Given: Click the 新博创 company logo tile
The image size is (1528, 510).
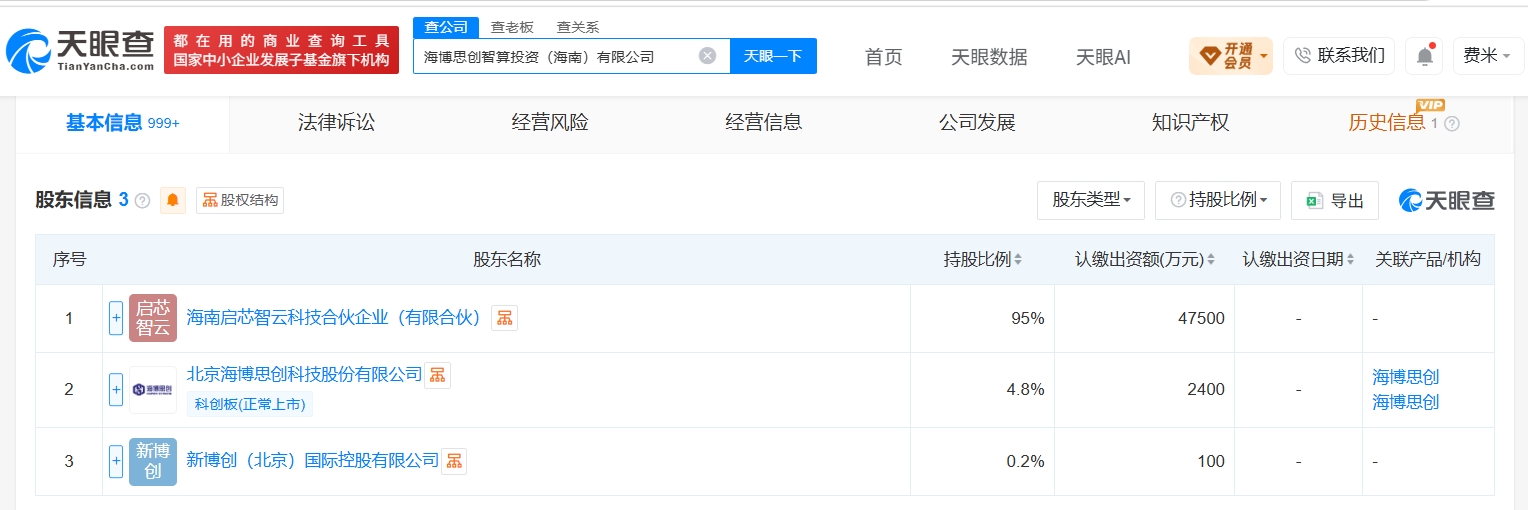Looking at the screenshot, I should coord(153,461).
